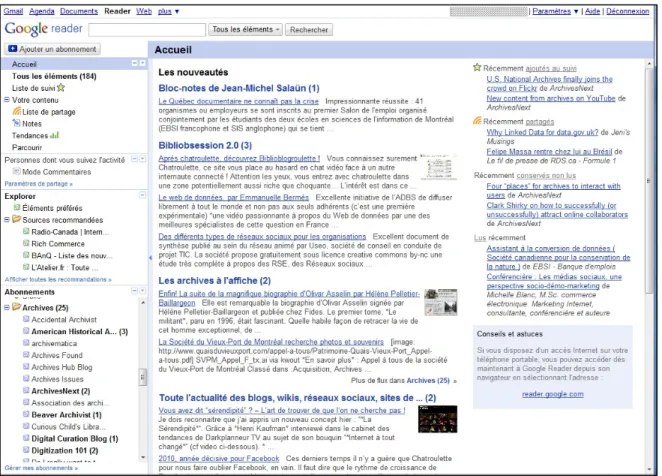Click Afficher toutes les recommandations link
This screenshot has height=476, width=662.
58,279
